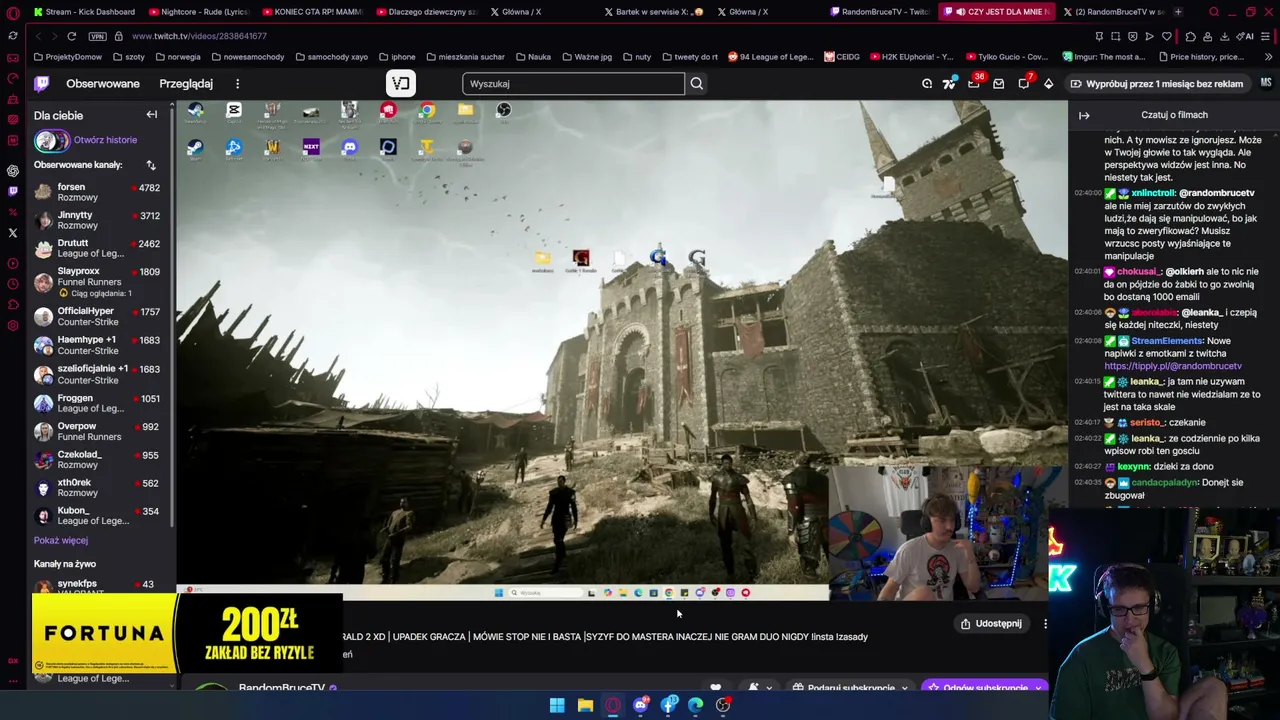Switch to the Nightcore - Rude YouTube tab
Image resolution: width=1280 pixels, height=720 pixels.
(x=198, y=12)
